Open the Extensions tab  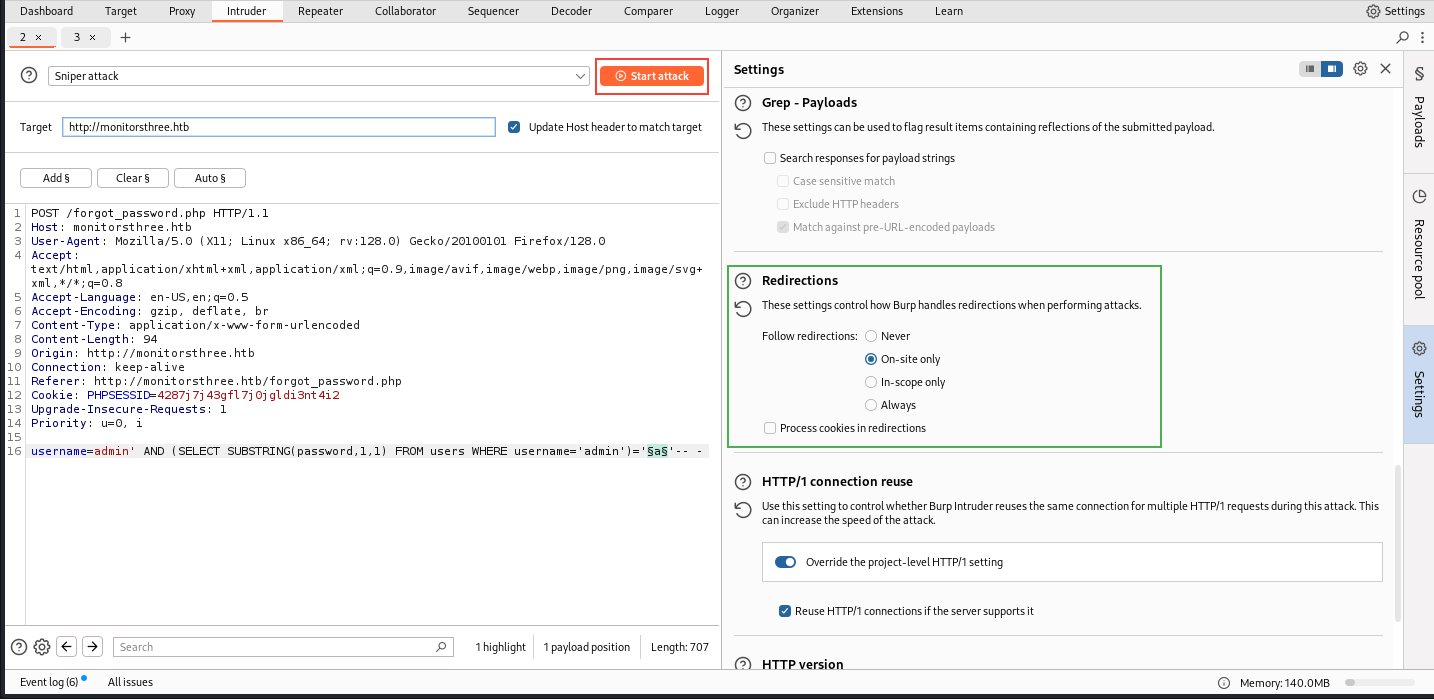pos(877,11)
